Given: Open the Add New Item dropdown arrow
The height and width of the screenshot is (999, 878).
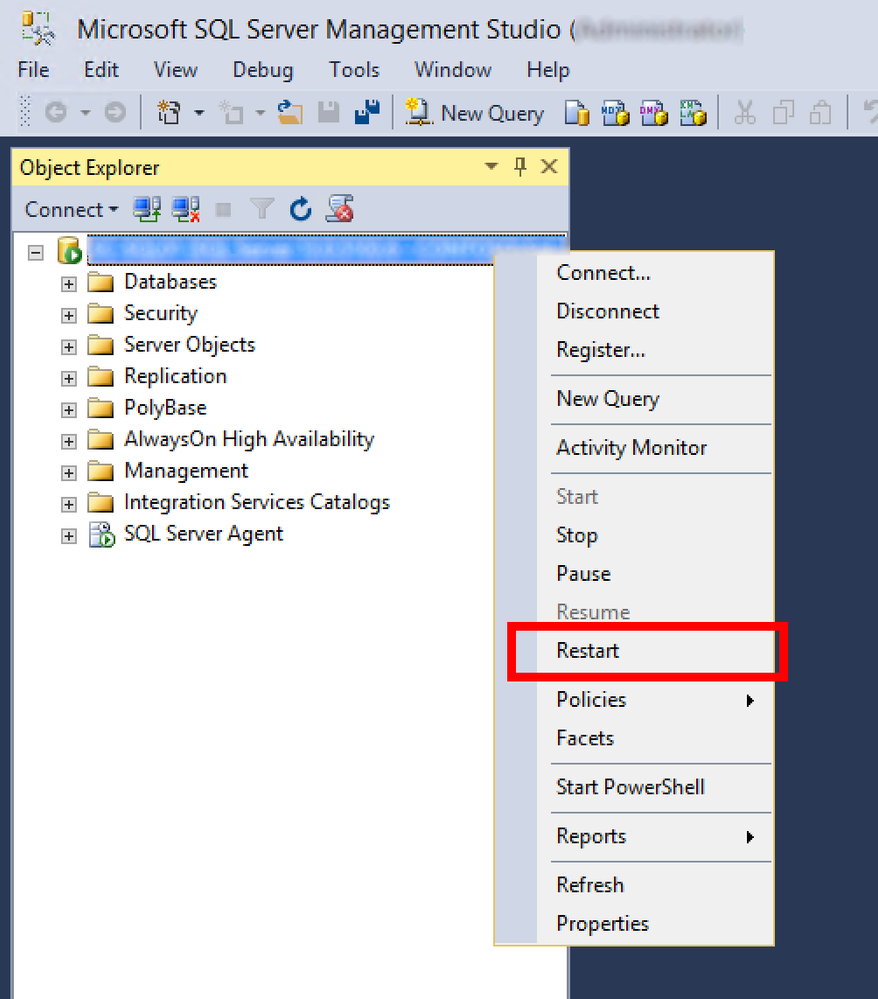Looking at the screenshot, I should pyautogui.click(x=261, y=113).
